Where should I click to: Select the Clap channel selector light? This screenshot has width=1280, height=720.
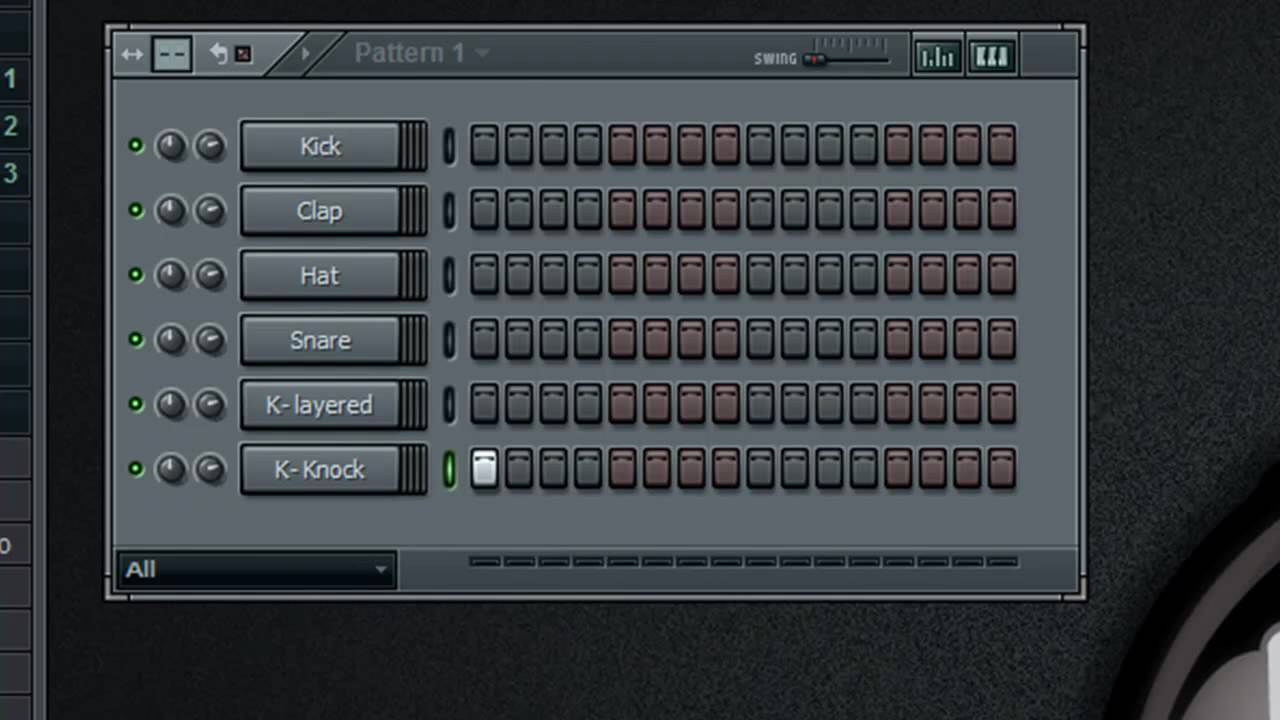[x=449, y=211]
